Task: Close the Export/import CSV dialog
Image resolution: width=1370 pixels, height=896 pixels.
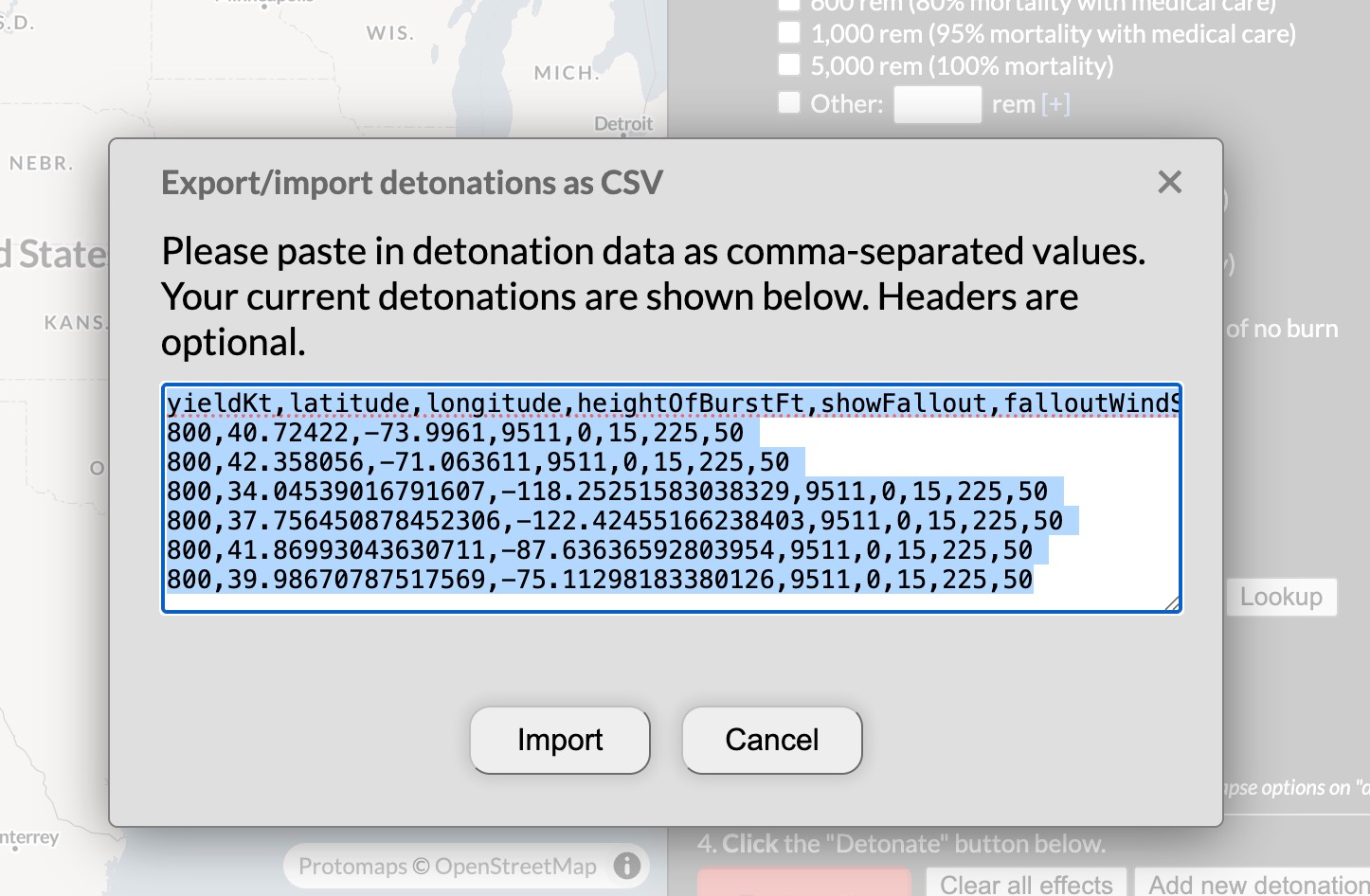Action: (x=1169, y=182)
